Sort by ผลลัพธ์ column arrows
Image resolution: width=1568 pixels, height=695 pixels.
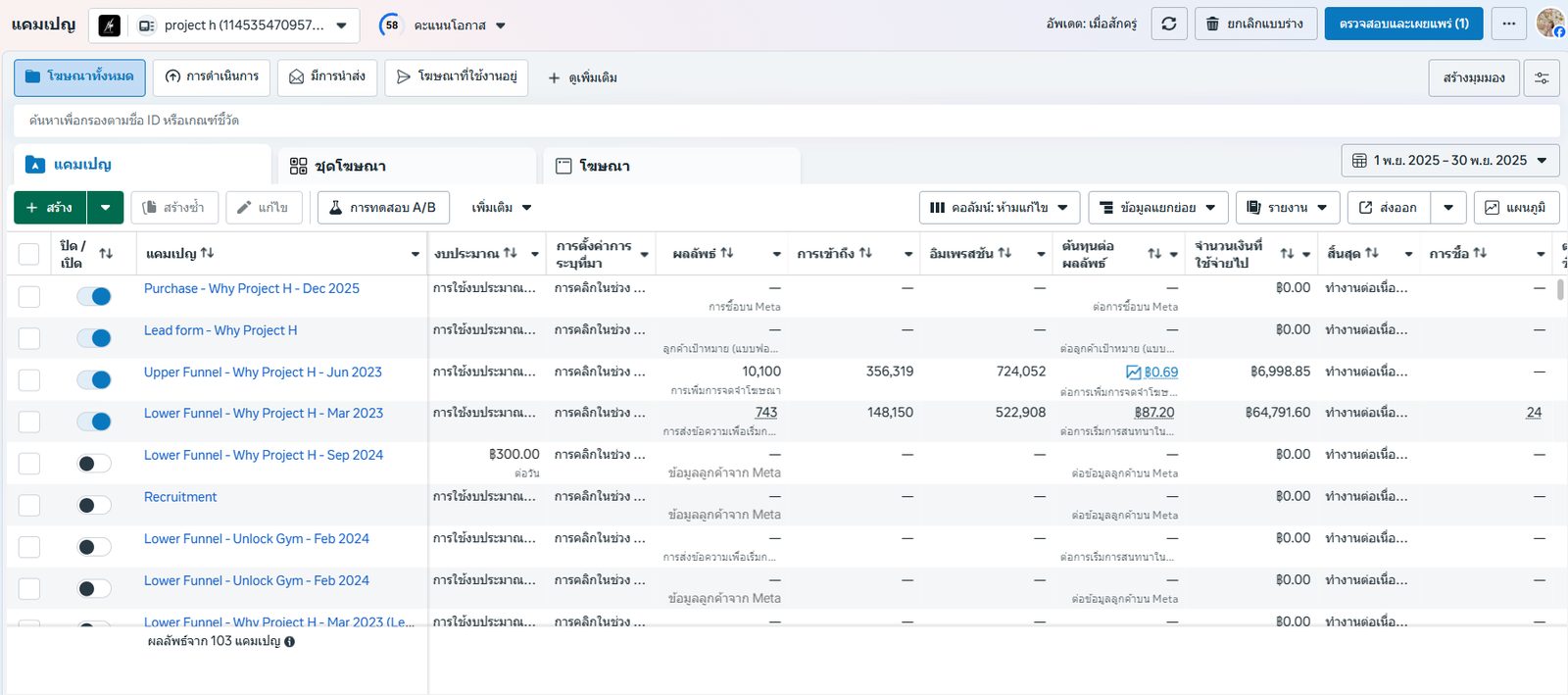727,253
